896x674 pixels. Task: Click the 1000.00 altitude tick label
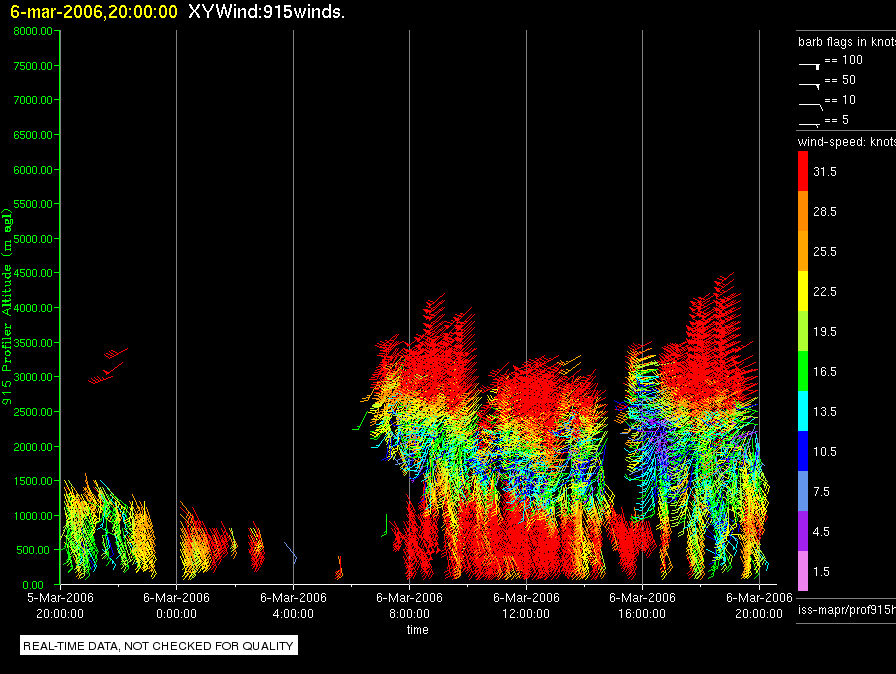(33, 516)
